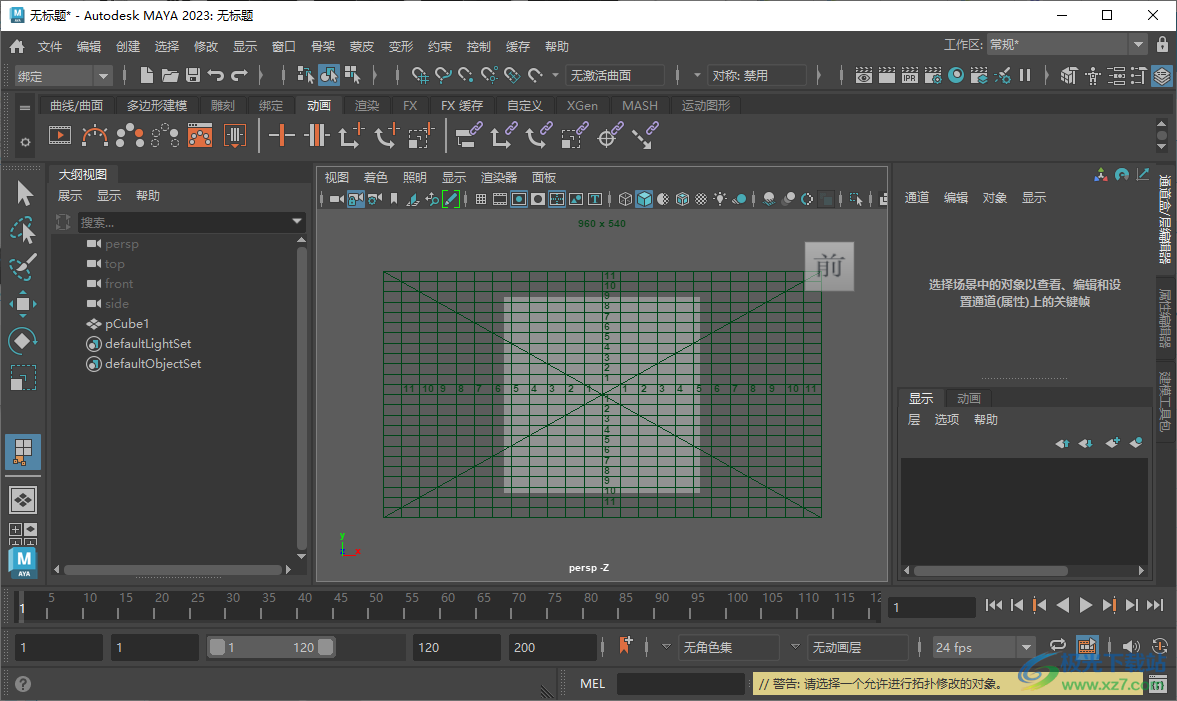Click the 前 view cube face

click(x=829, y=266)
